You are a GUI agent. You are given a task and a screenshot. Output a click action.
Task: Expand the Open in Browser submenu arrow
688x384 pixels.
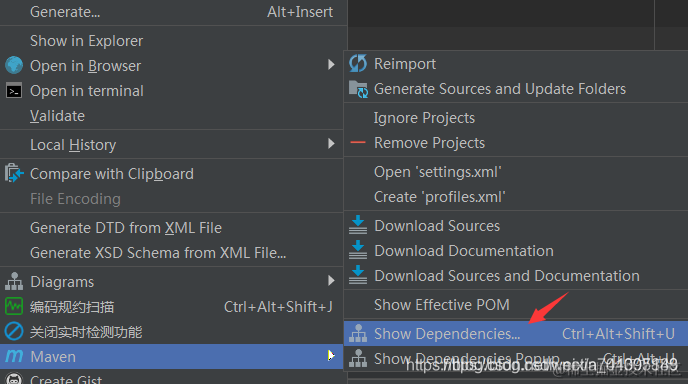331,65
